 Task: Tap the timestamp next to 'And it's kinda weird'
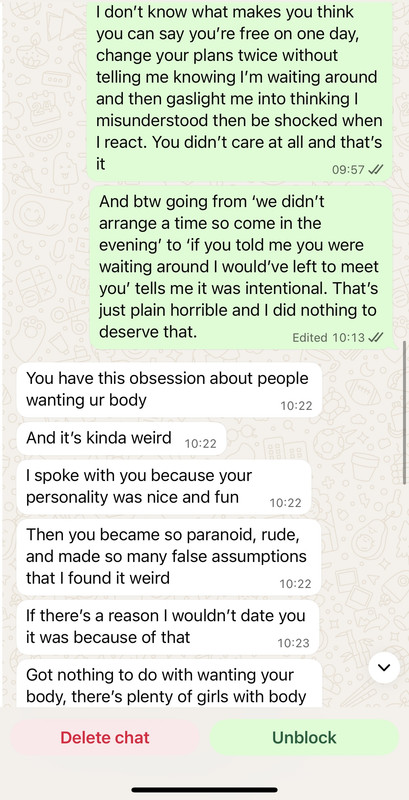click(x=200, y=444)
